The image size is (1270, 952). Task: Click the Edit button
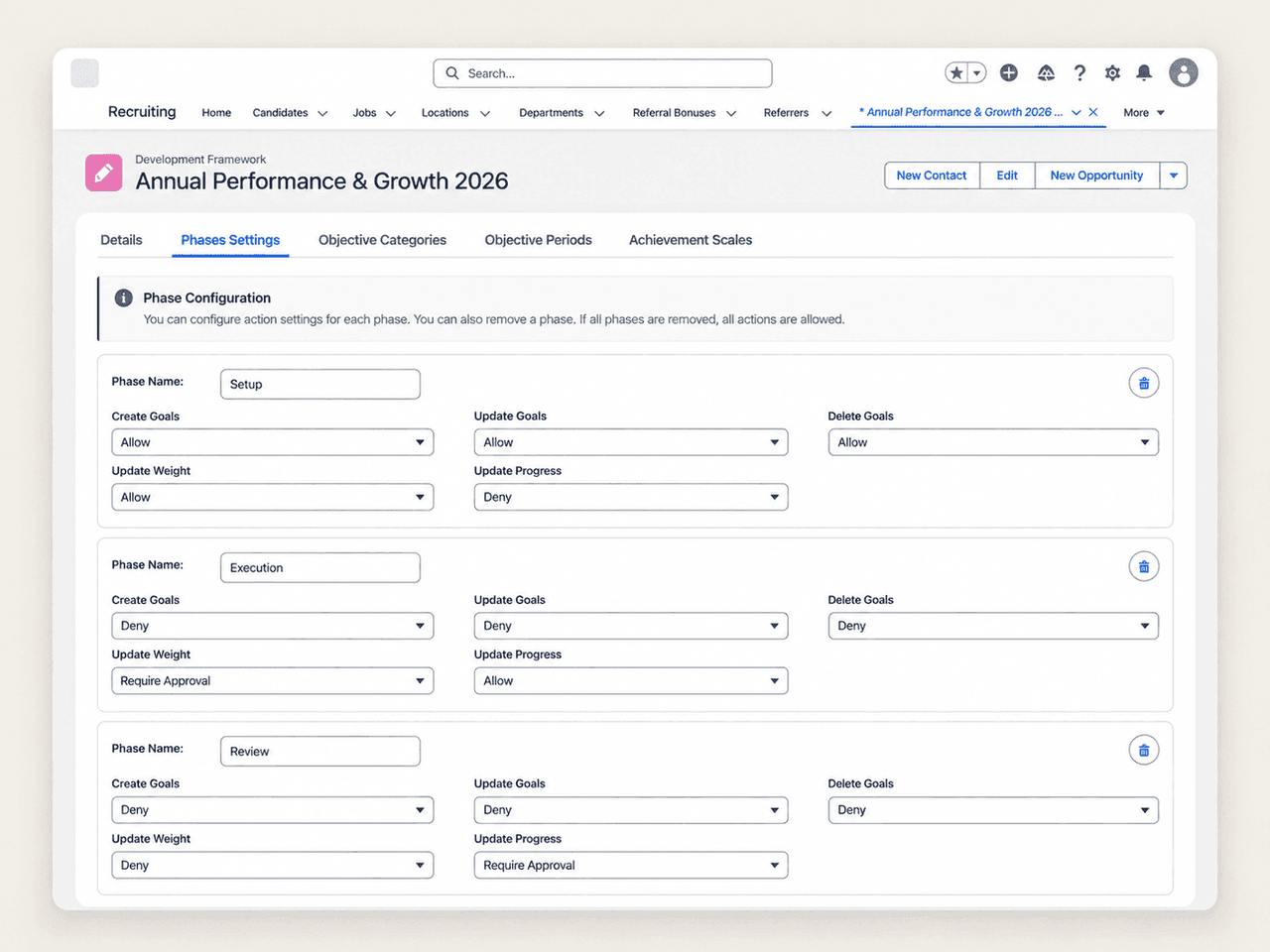click(1007, 176)
